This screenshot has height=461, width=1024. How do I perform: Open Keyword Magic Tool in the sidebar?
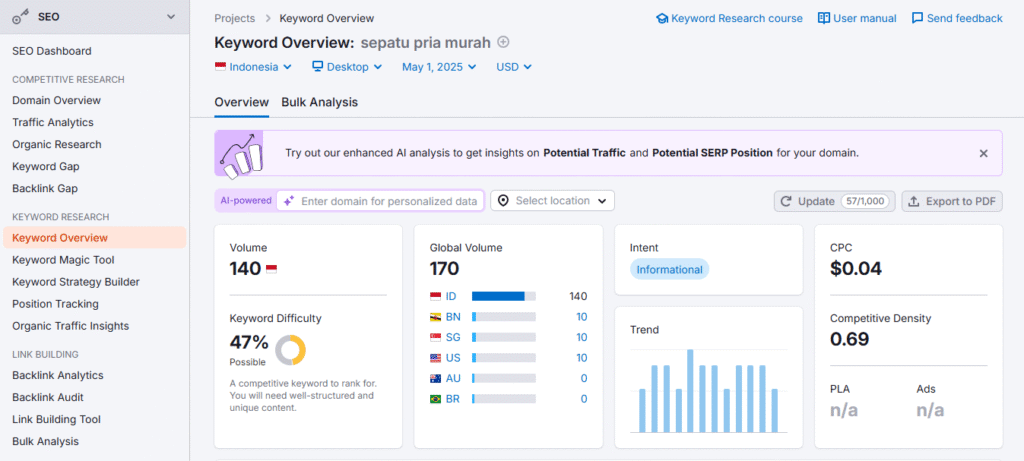tap(63, 260)
